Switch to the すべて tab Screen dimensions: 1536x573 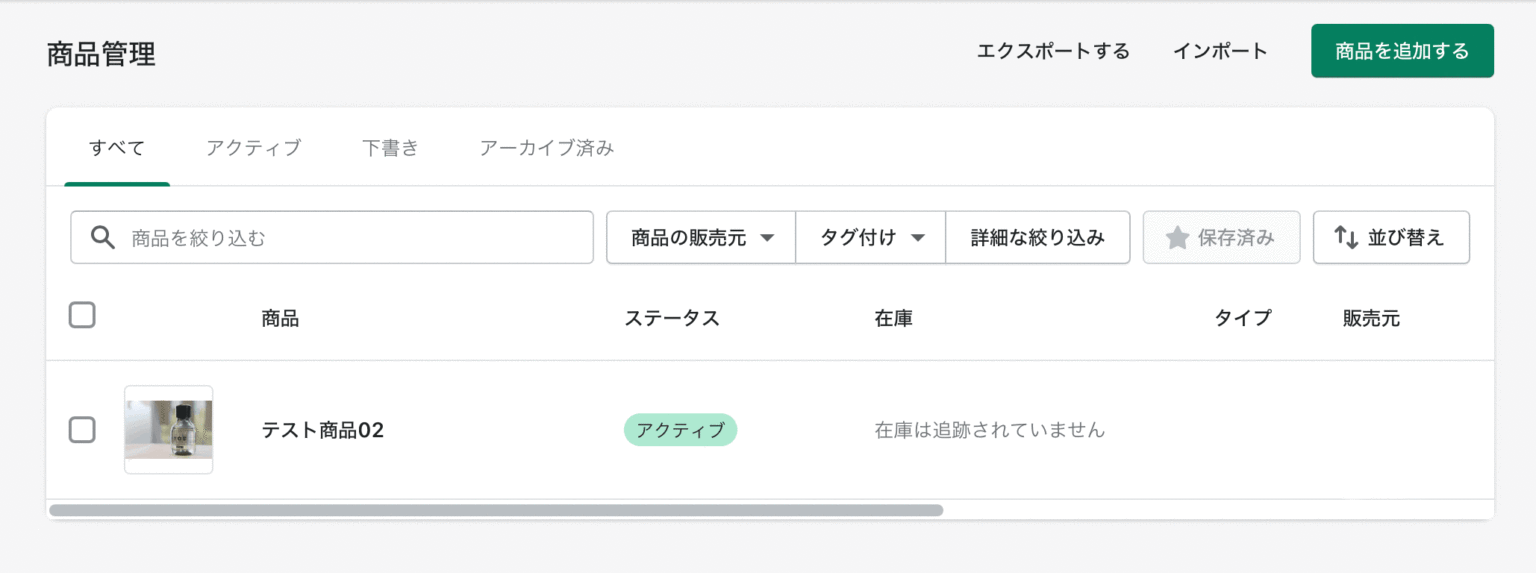point(117,149)
